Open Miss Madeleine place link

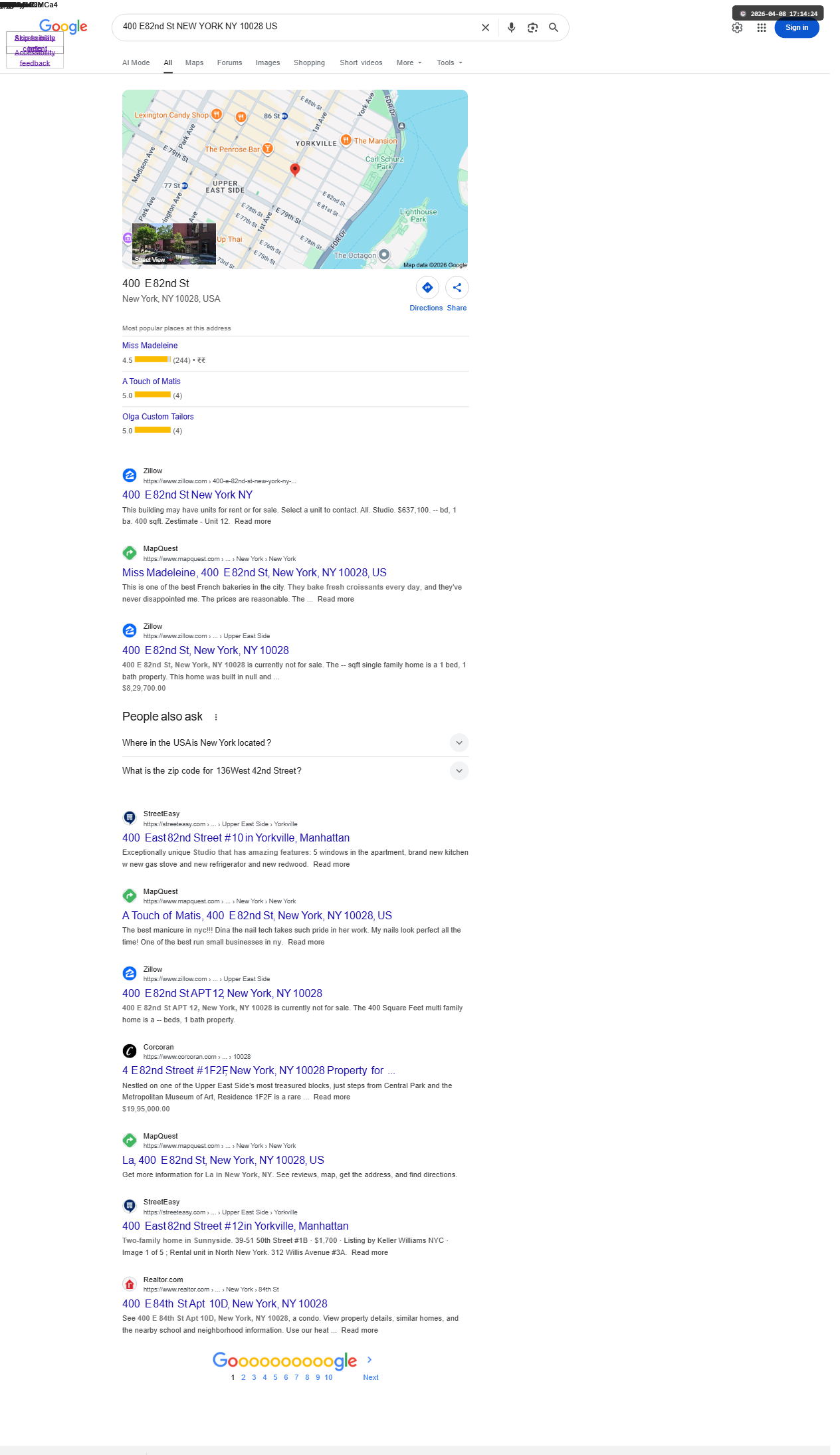click(150, 346)
